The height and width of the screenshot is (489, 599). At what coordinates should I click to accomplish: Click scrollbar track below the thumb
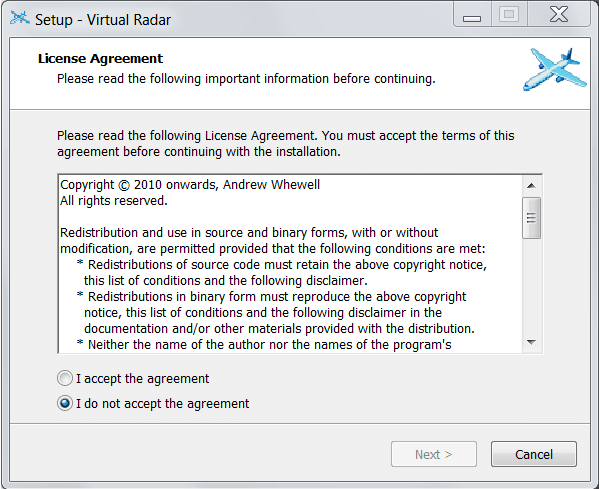(531, 286)
